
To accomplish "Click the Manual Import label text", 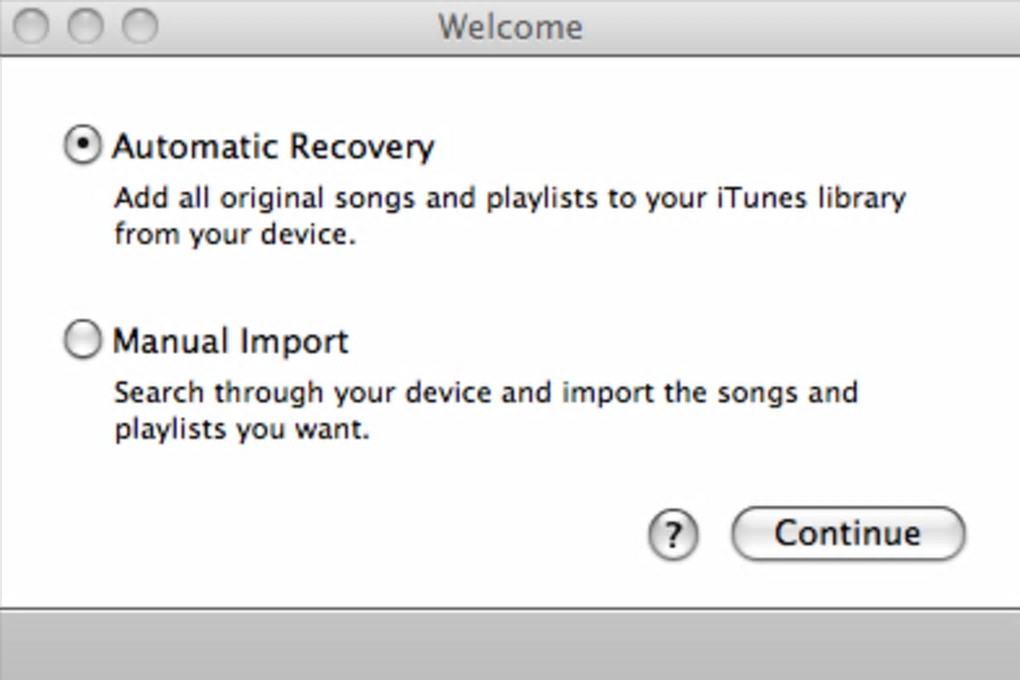I will pyautogui.click(x=230, y=341).
